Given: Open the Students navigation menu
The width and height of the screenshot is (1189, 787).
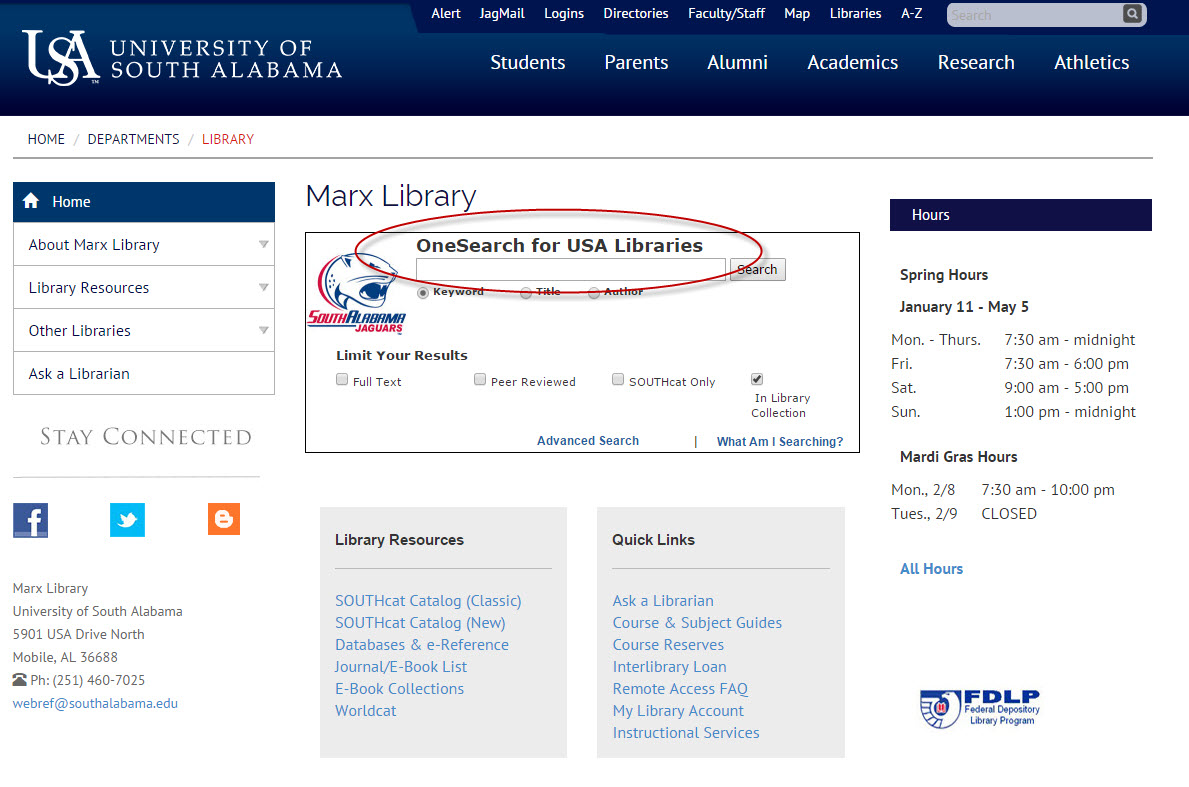Looking at the screenshot, I should [528, 62].
